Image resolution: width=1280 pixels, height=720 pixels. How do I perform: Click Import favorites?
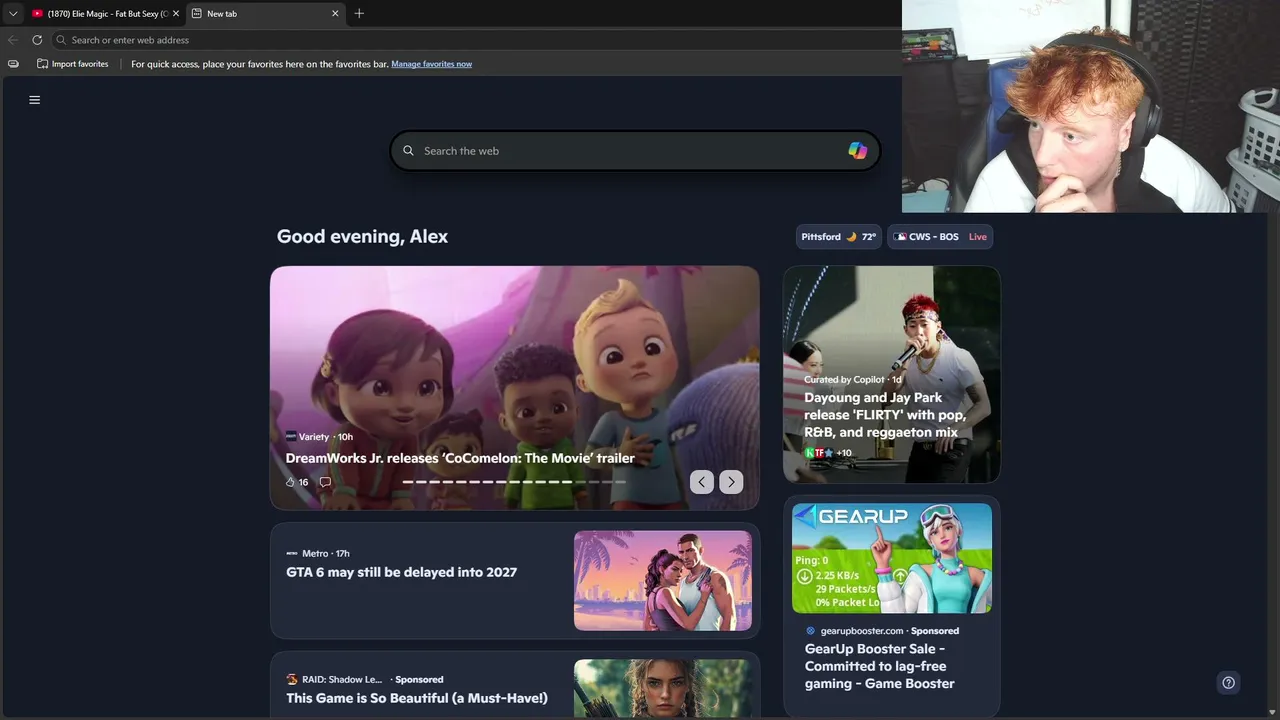[x=72, y=64]
